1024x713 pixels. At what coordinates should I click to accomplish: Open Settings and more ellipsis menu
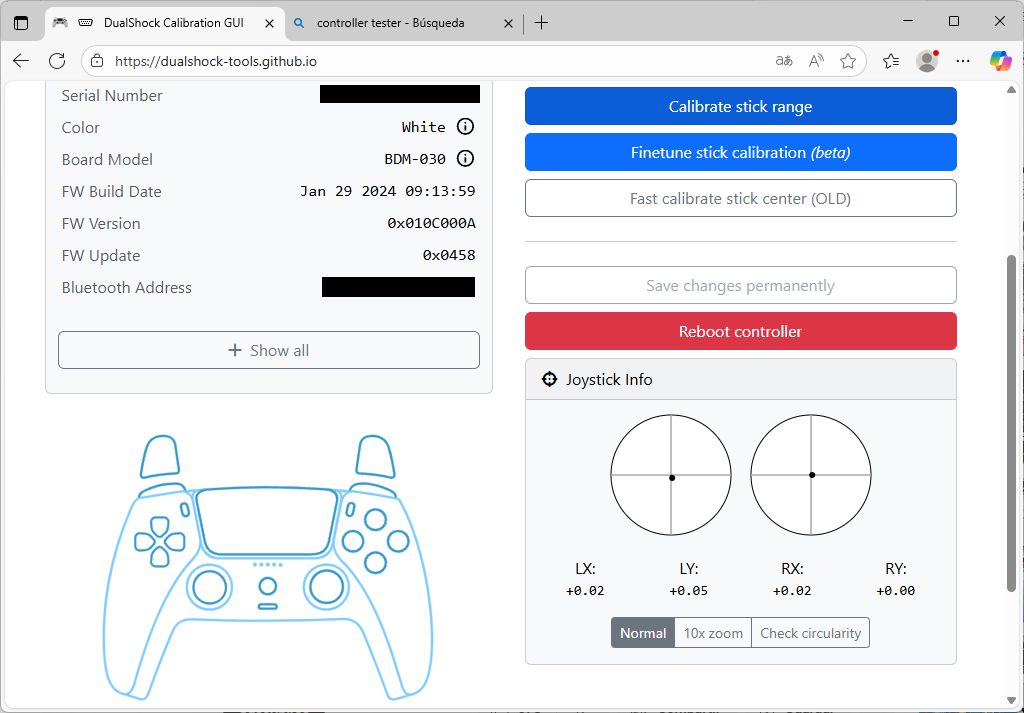point(963,61)
